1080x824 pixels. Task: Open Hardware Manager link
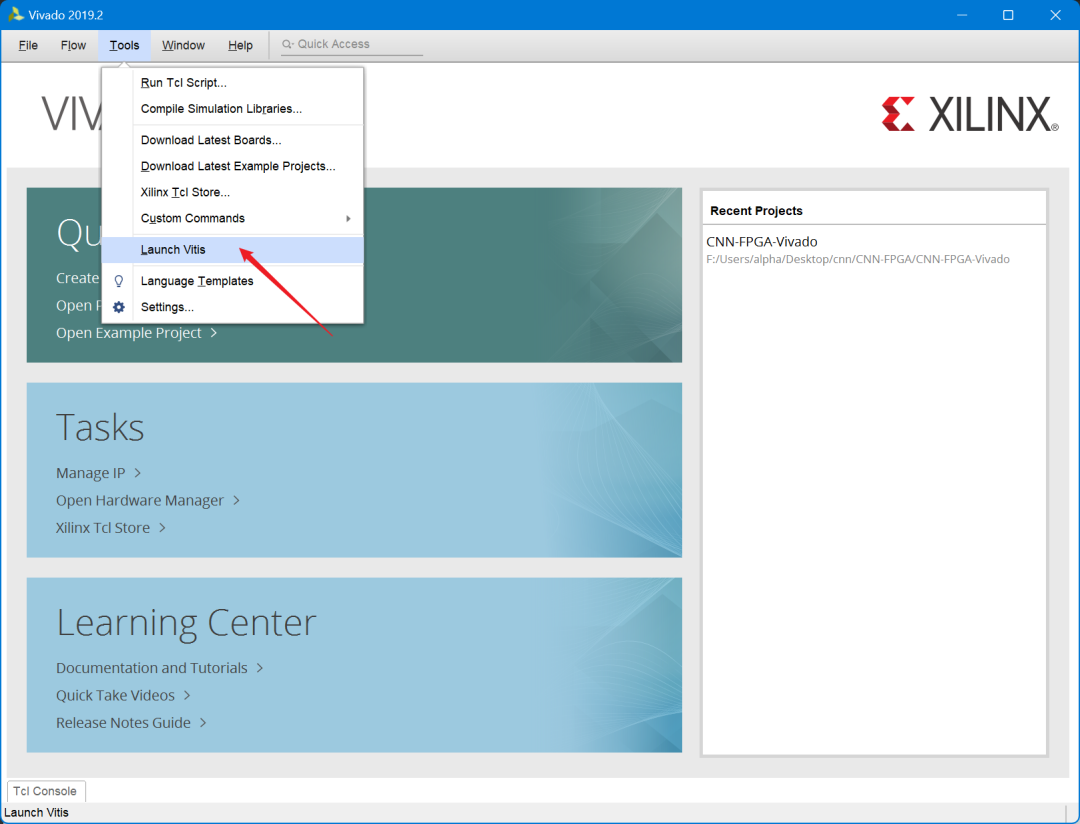[x=140, y=500]
